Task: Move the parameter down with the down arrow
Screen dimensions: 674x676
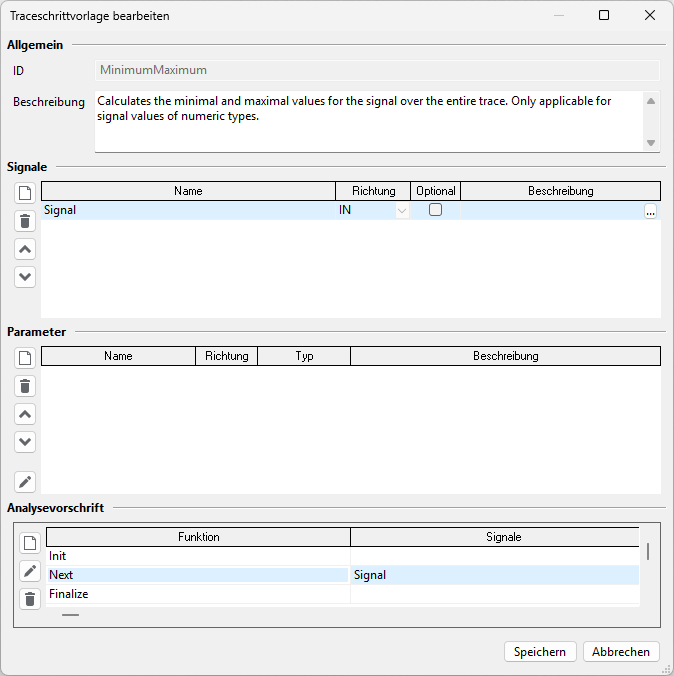Action: click(25, 442)
